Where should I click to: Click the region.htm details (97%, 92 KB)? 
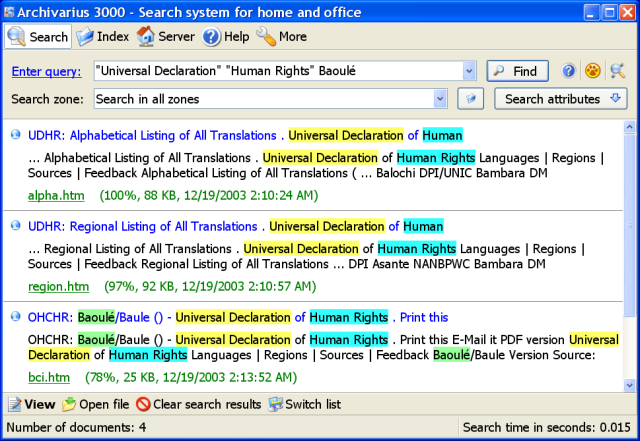coord(210,287)
